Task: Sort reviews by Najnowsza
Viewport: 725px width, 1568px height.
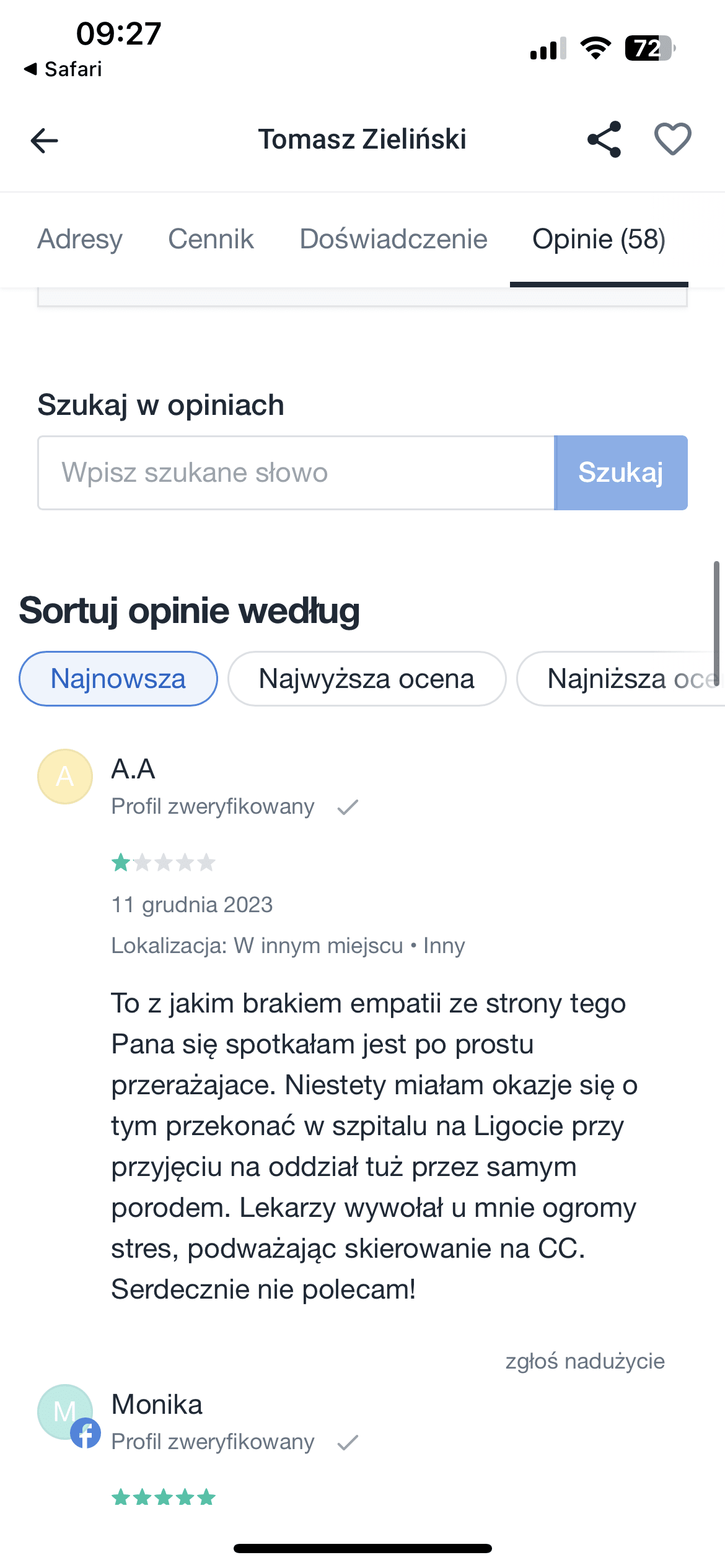Action: coord(118,679)
